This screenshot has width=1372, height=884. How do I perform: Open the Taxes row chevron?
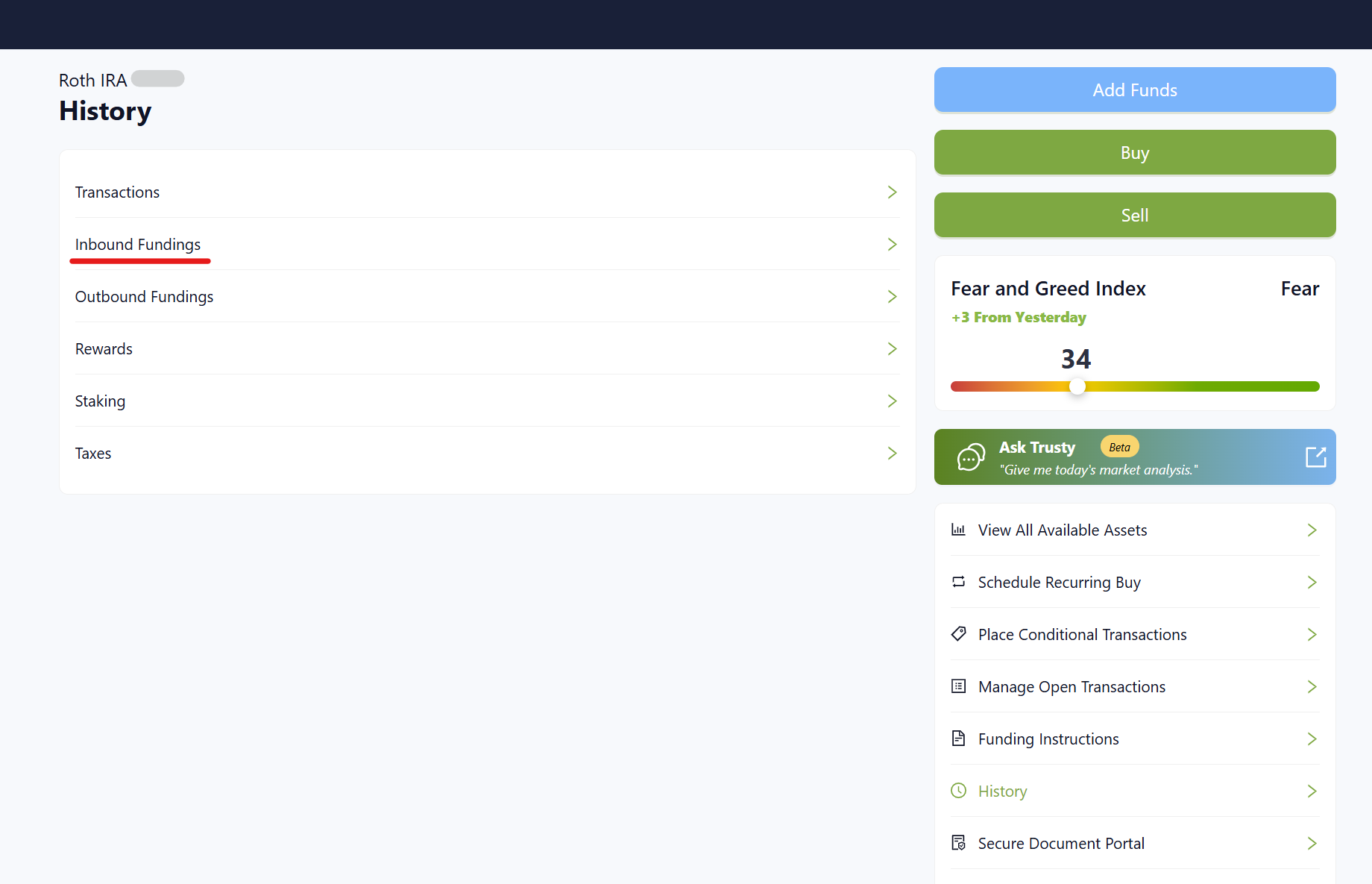tap(892, 454)
